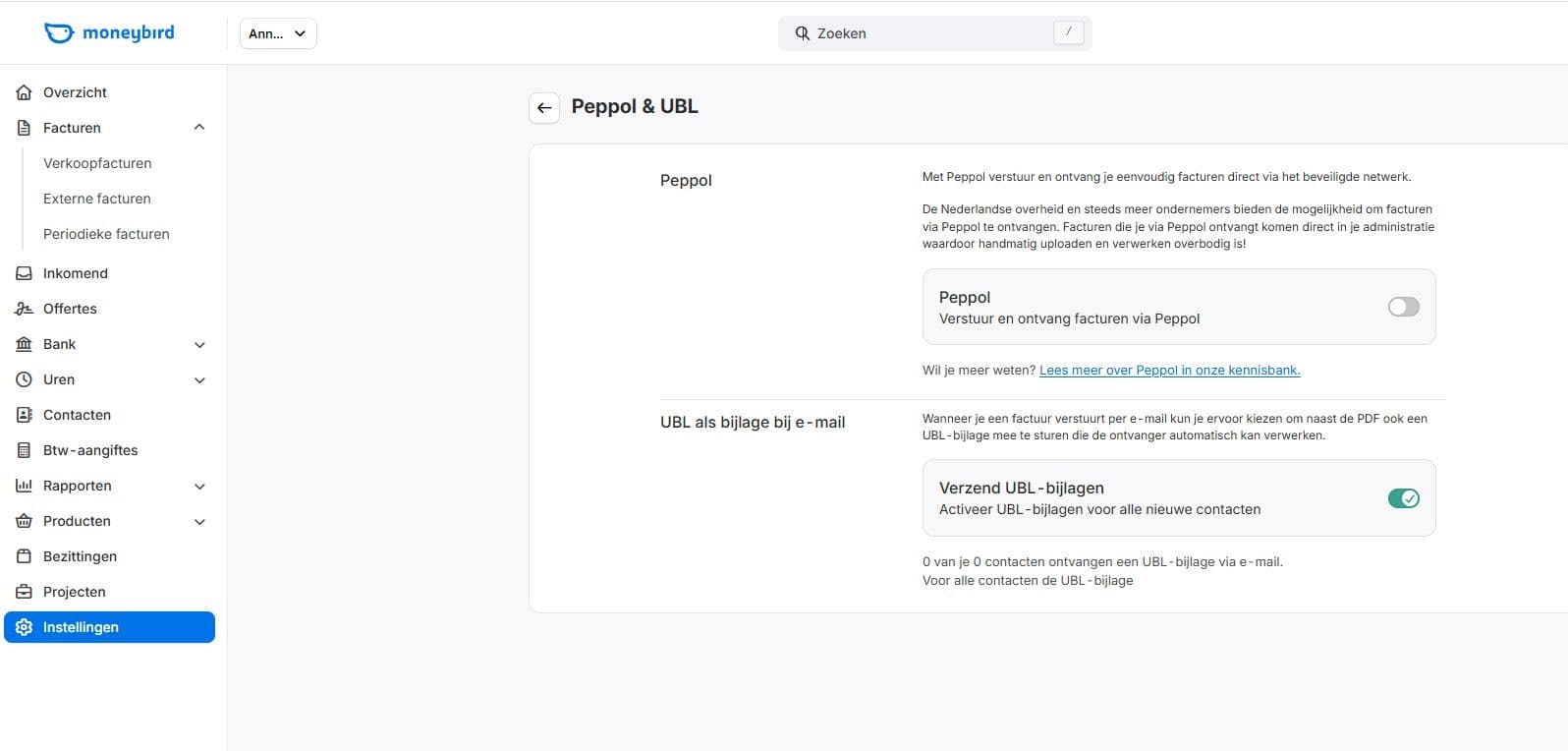
Task: Expand the Uren menu chevron
Action: 199,380
